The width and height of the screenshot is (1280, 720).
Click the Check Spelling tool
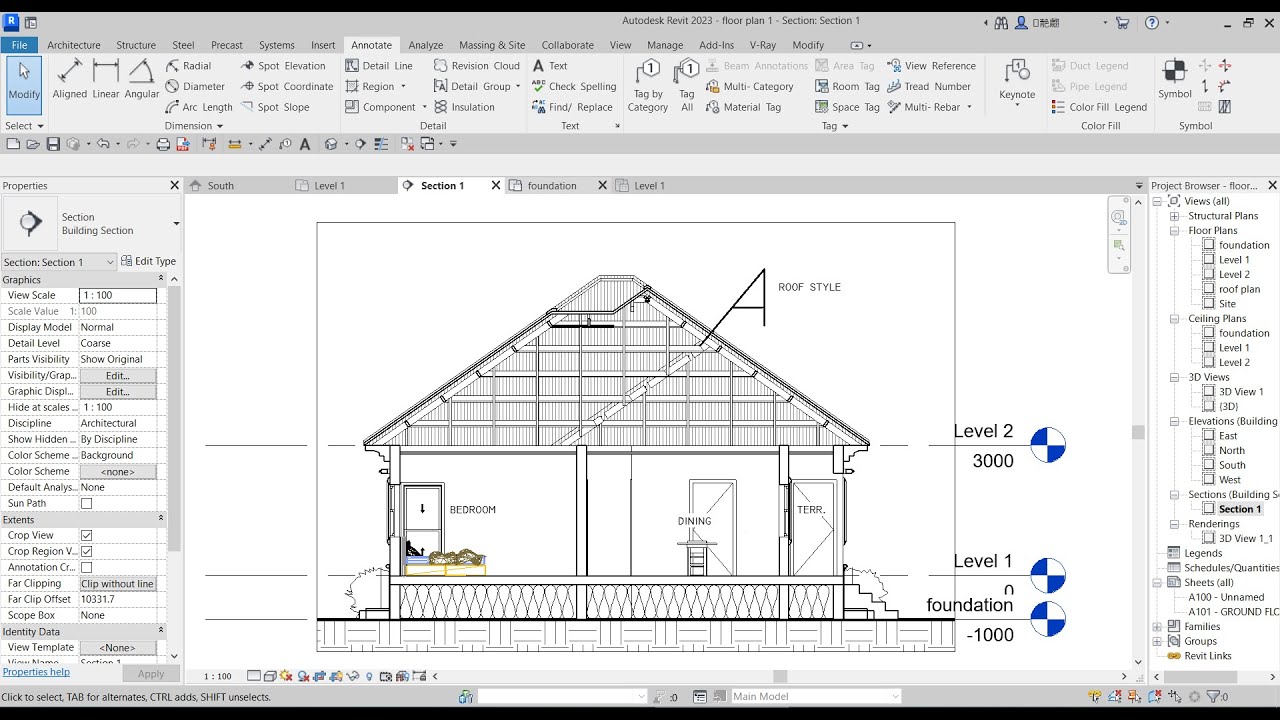click(574, 87)
